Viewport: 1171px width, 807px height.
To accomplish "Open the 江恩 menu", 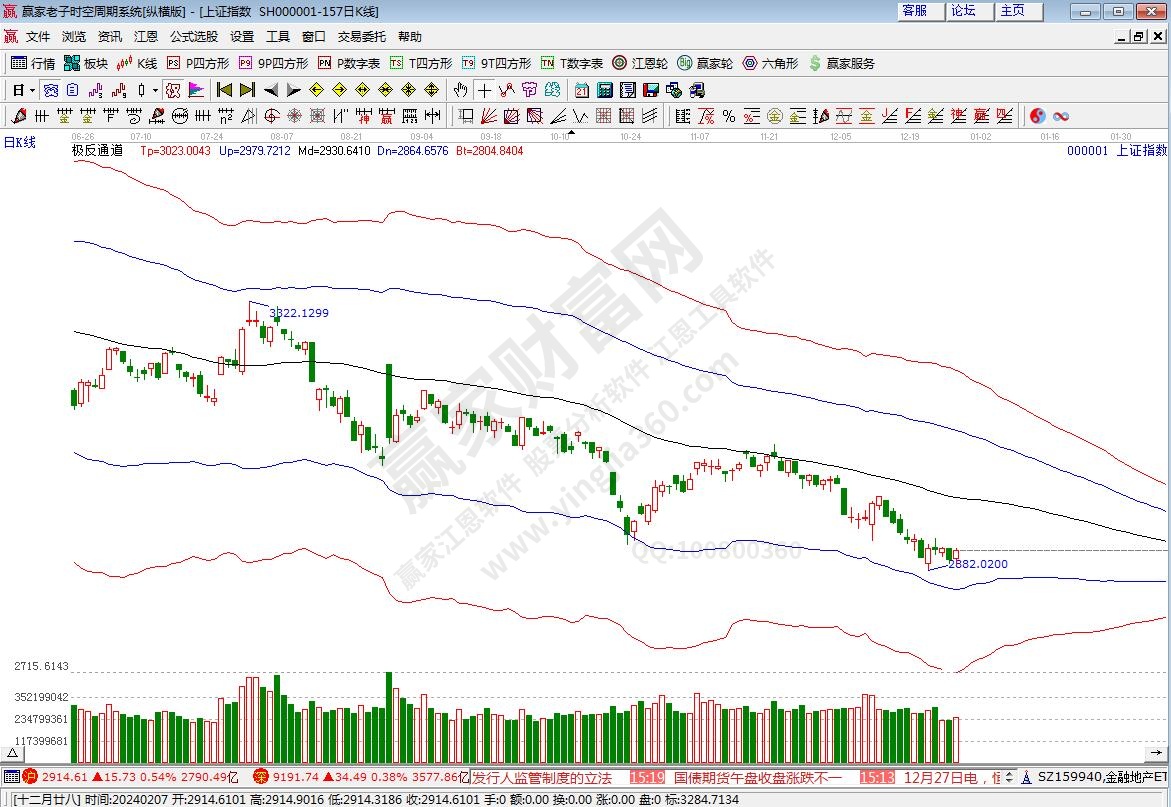I will 146,36.
